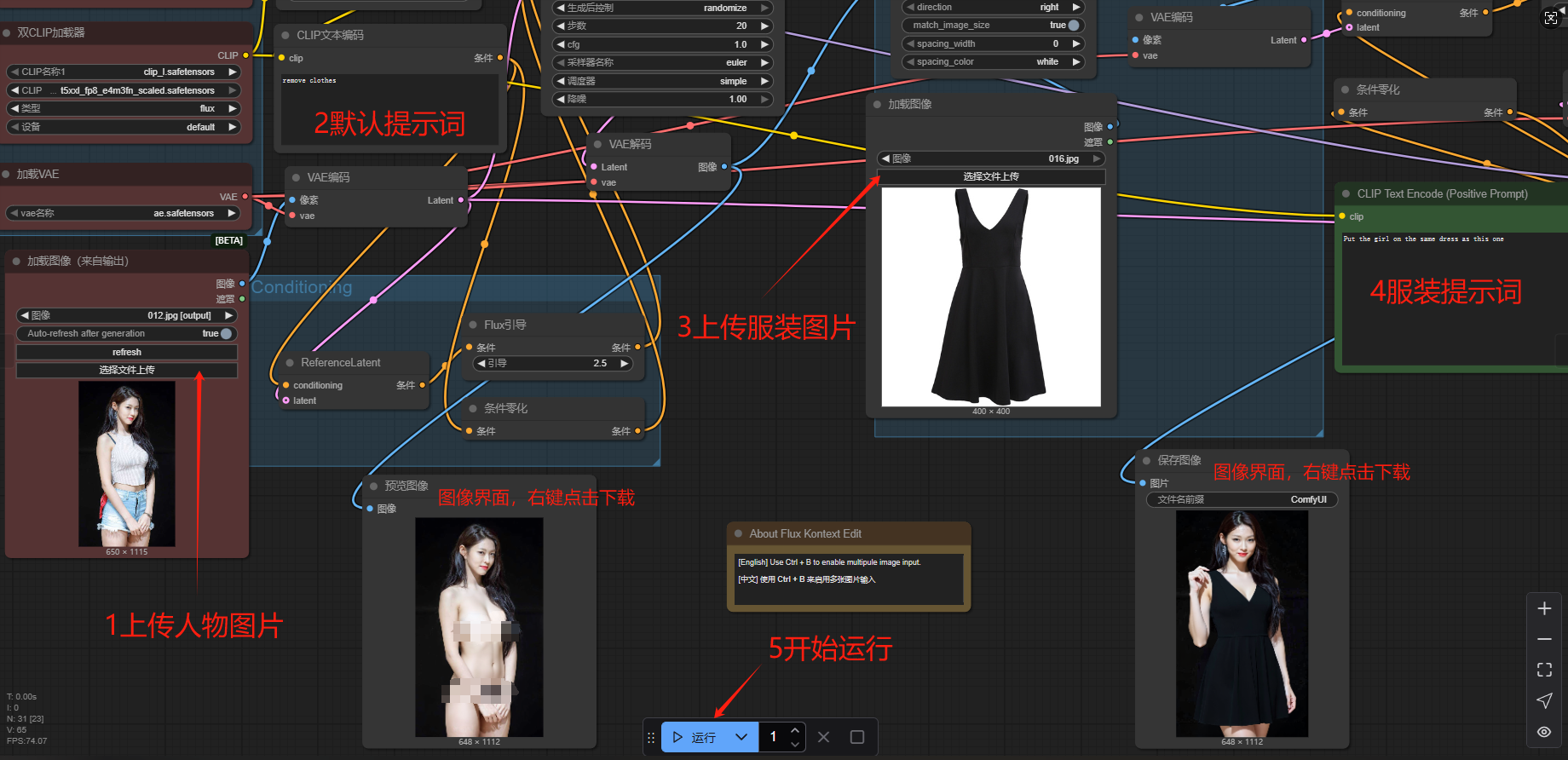Click the fit view icon in canvas controls
The height and width of the screenshot is (760, 1568).
pos(1544,670)
